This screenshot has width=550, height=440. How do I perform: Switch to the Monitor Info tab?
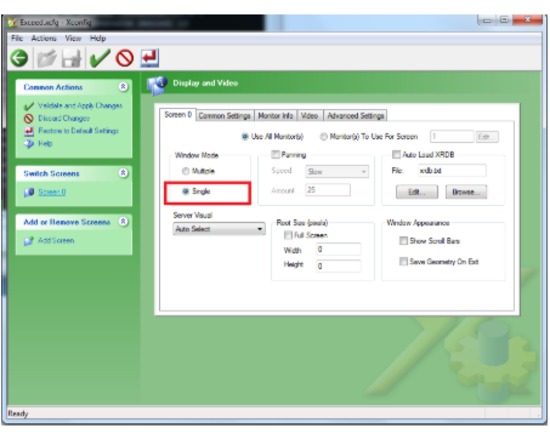pyautogui.click(x=276, y=116)
